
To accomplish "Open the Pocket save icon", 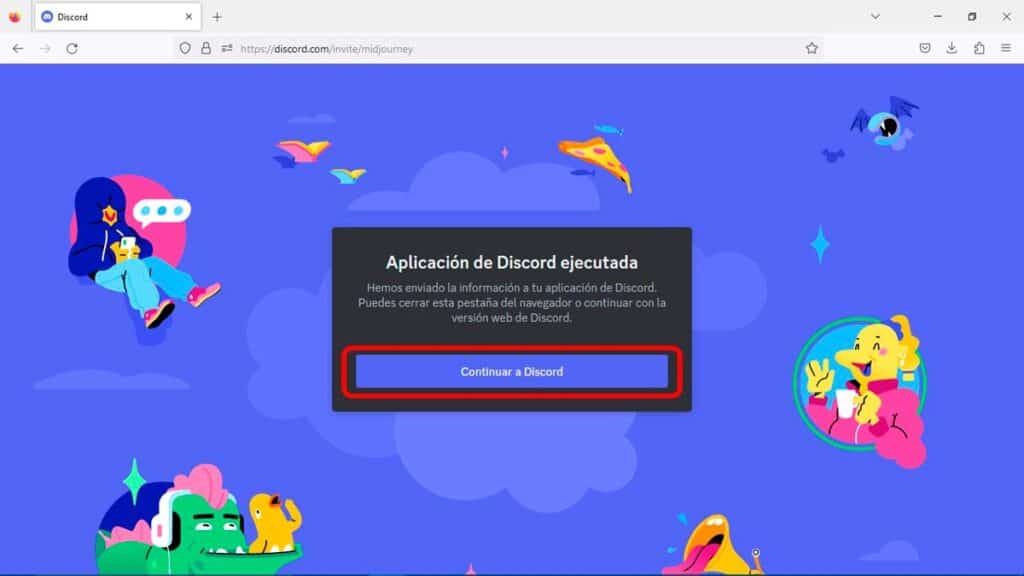I will pos(925,48).
